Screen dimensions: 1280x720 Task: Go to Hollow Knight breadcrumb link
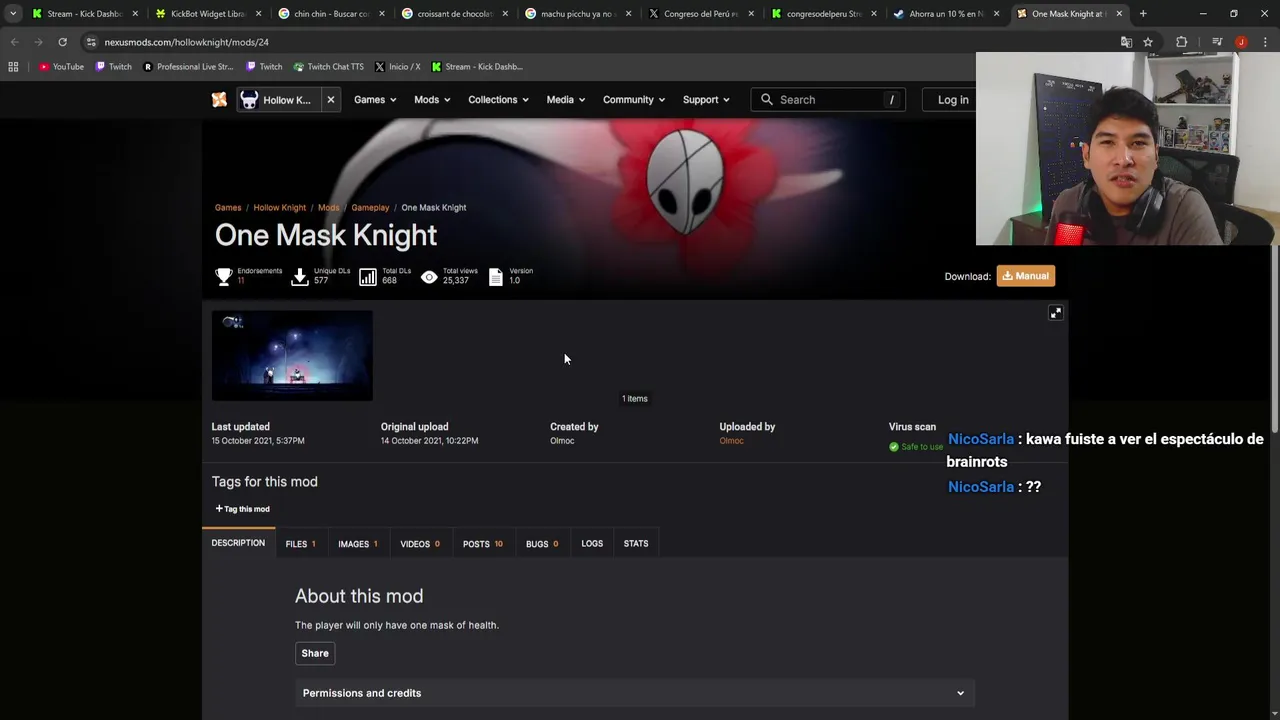(x=279, y=207)
